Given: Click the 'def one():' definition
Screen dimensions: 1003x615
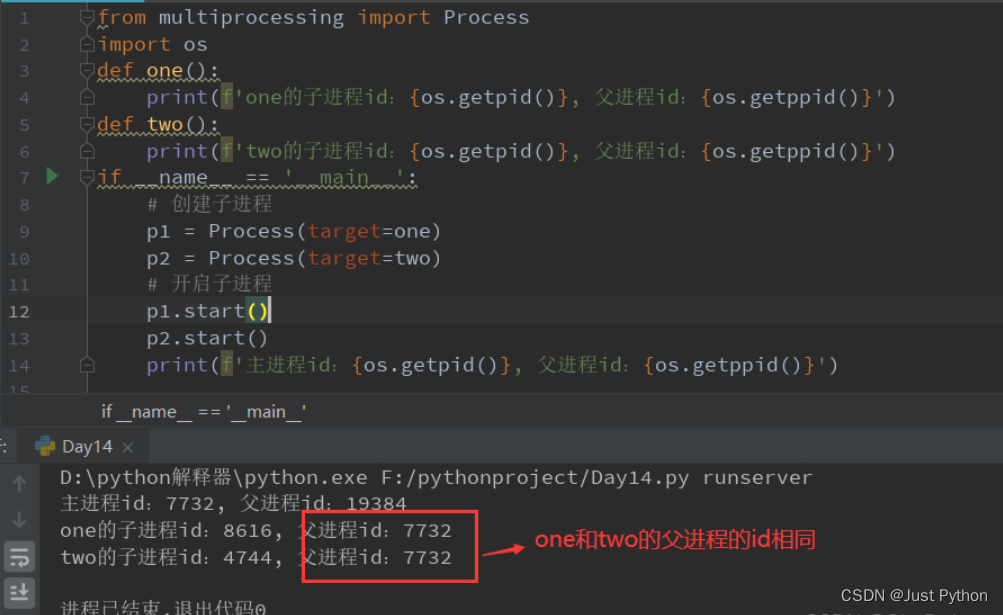Looking at the screenshot, I should [158, 70].
